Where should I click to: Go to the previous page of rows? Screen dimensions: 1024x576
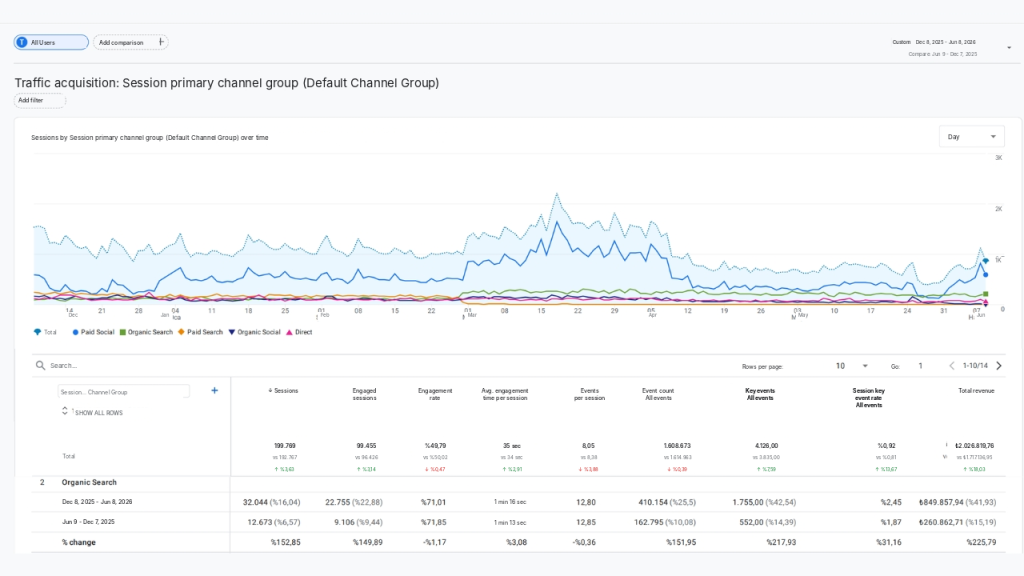click(x=952, y=366)
